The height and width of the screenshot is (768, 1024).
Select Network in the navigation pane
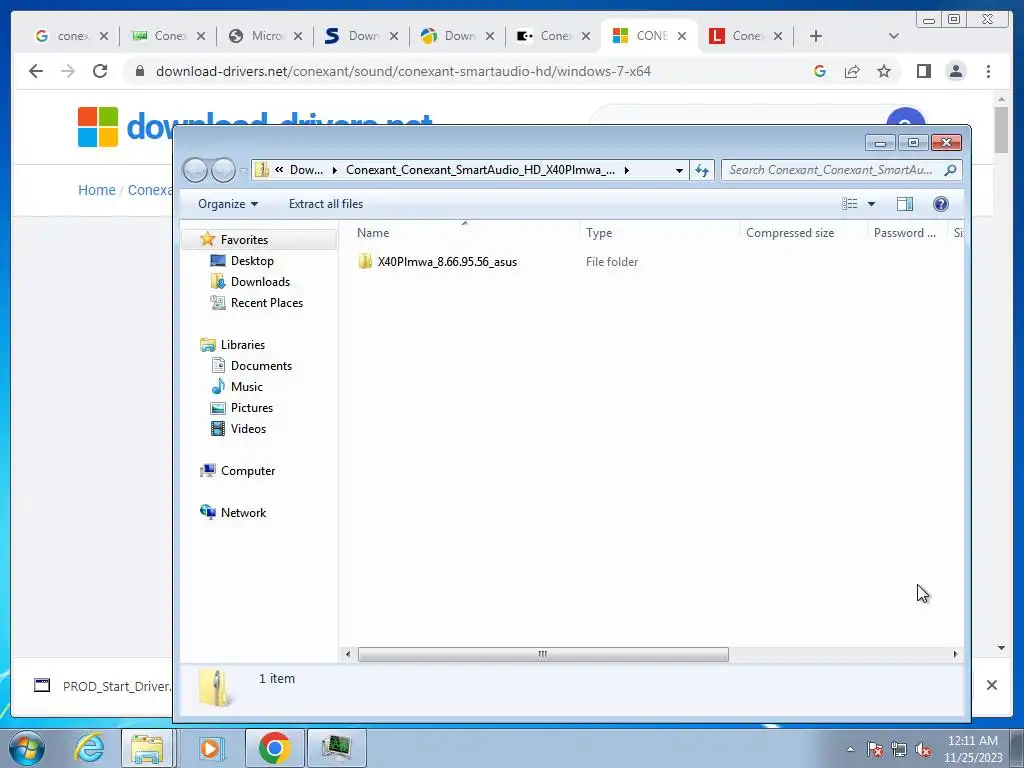(x=243, y=513)
